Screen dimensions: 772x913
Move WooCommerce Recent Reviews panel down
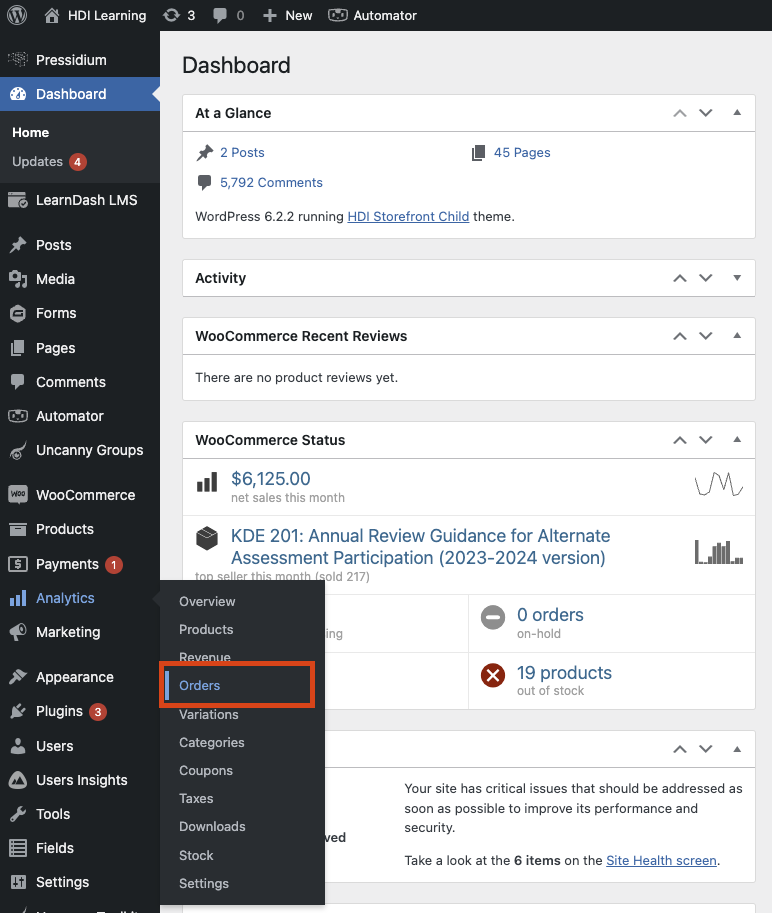(x=706, y=336)
